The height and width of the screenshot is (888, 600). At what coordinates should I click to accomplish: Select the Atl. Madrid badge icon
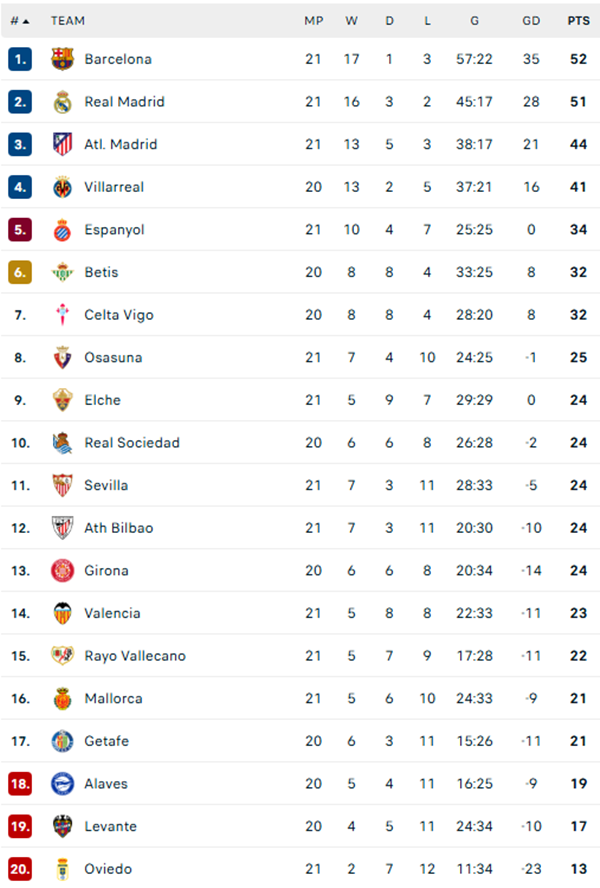click(x=62, y=144)
